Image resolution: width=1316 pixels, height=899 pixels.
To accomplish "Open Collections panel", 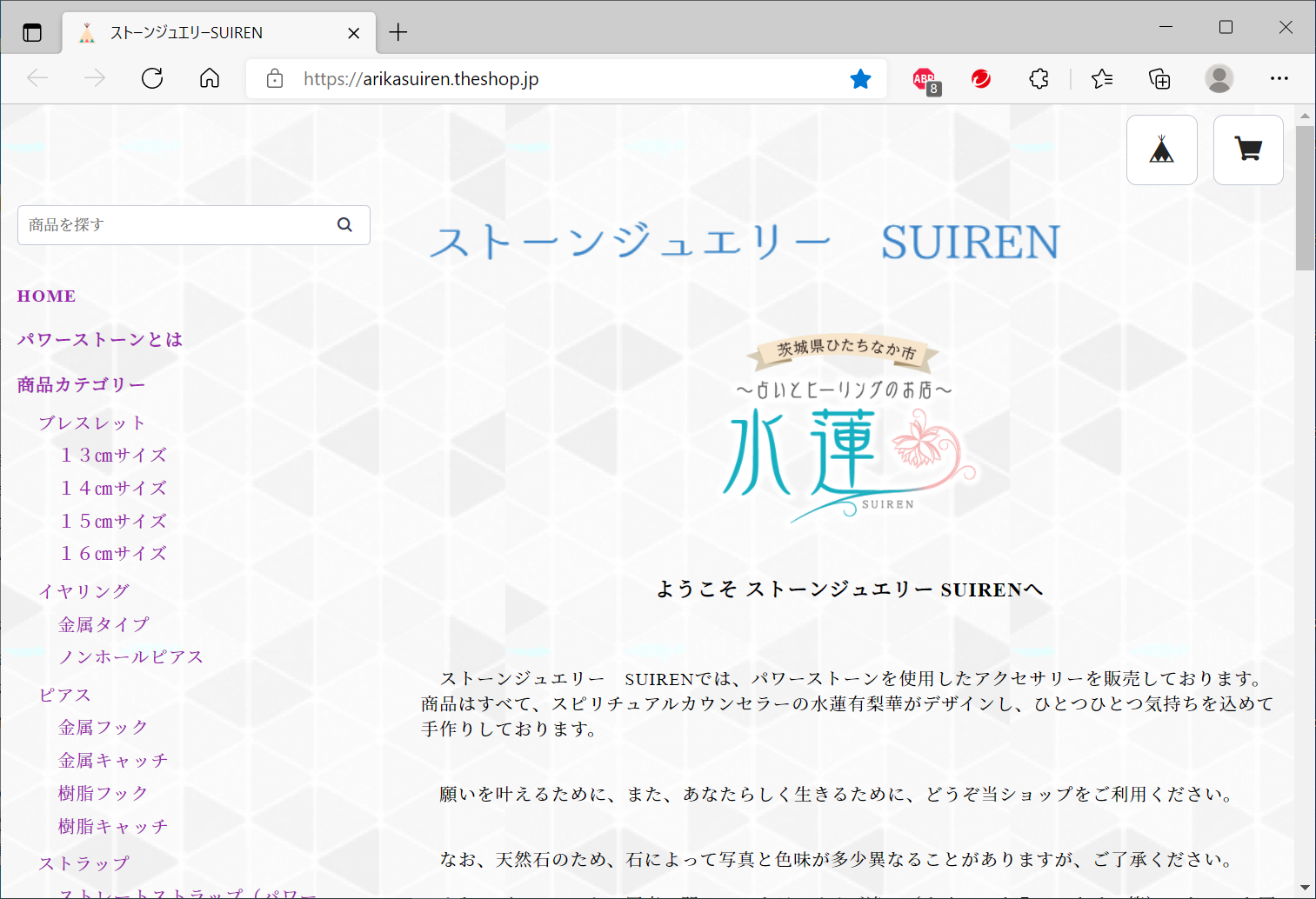I will click(x=1159, y=79).
